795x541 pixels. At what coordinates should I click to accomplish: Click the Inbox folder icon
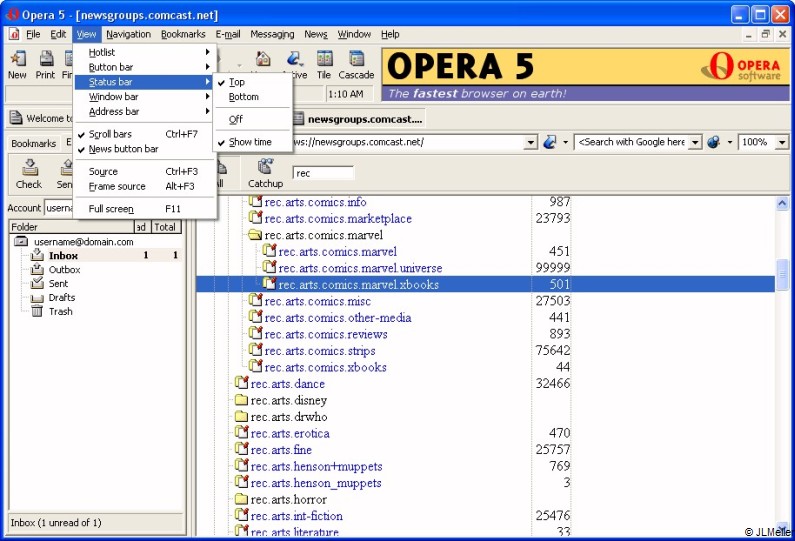click(38, 255)
